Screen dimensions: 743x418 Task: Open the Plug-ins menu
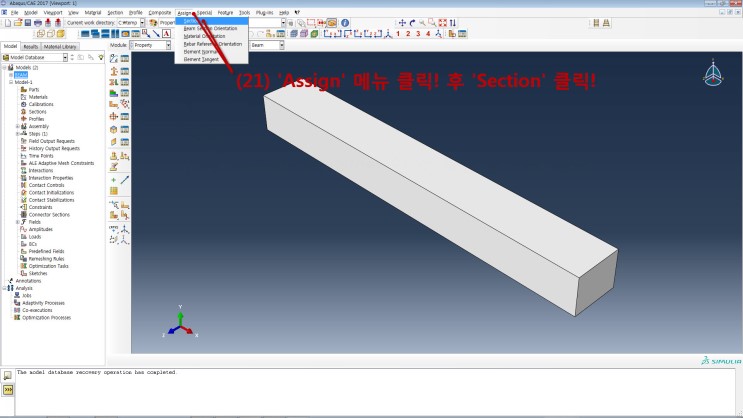[x=264, y=13]
